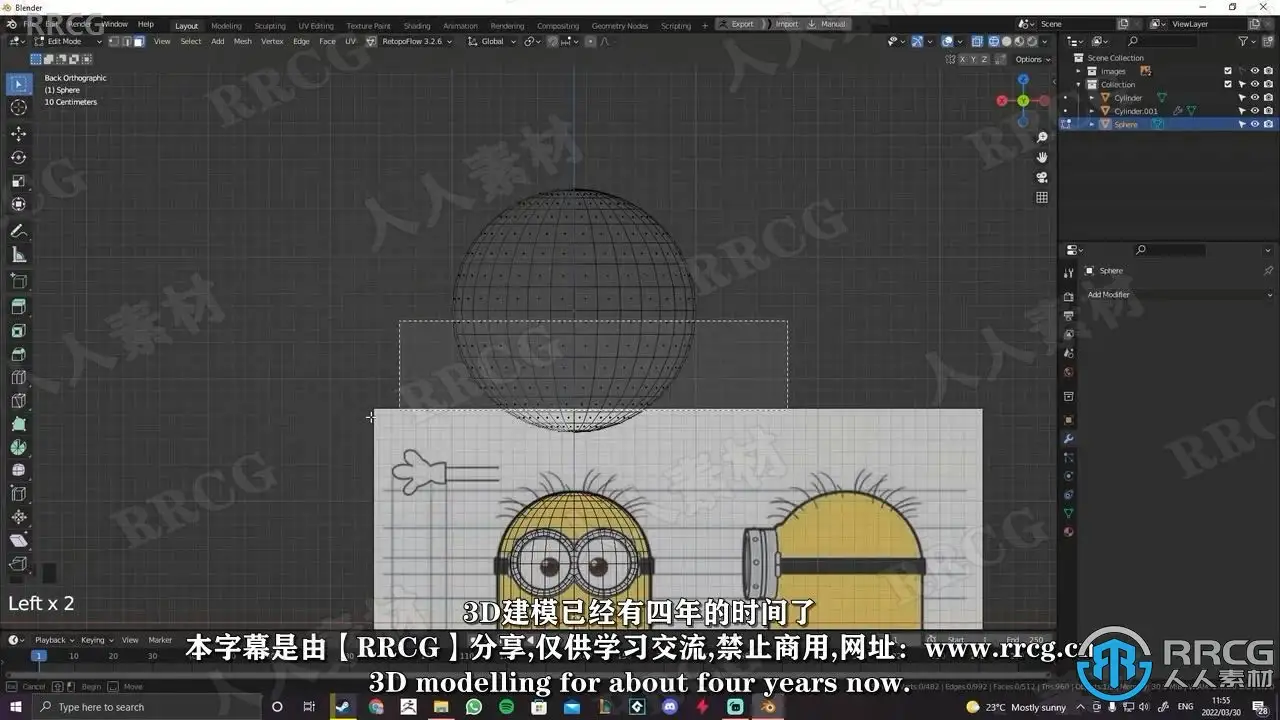Expand the Cylinder.001 object
The width and height of the screenshot is (1280, 720).
pyautogui.click(x=1091, y=111)
